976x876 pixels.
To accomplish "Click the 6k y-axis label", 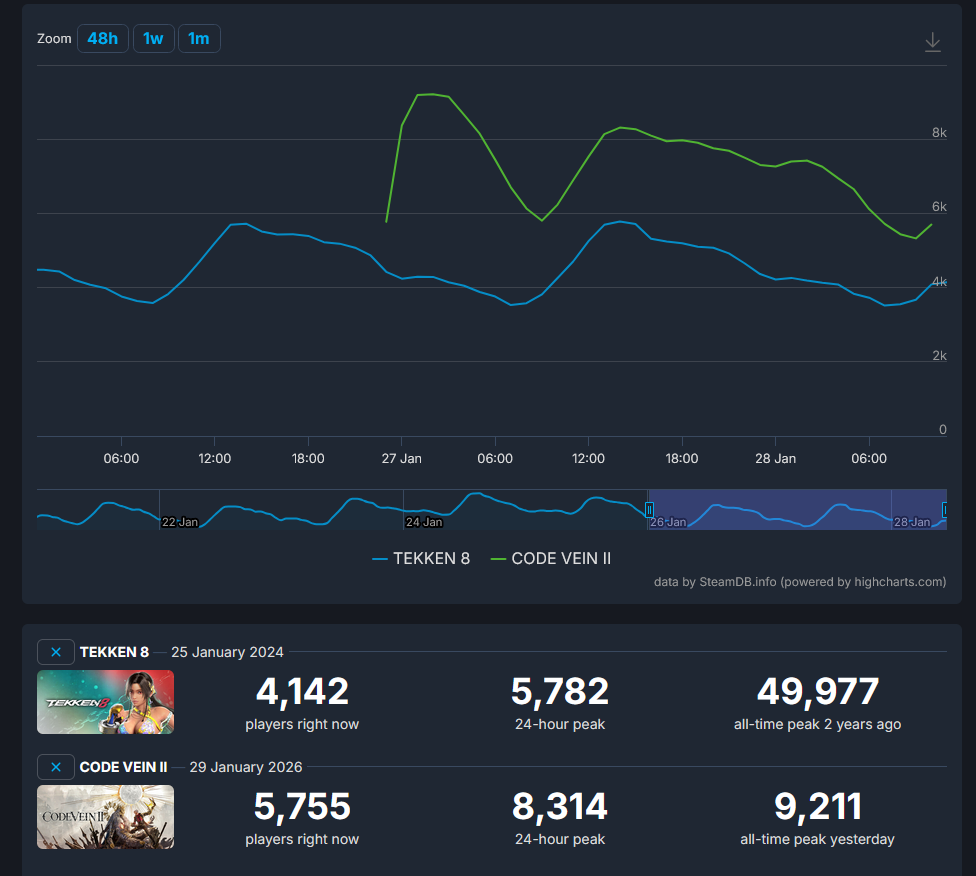I will [x=939, y=207].
